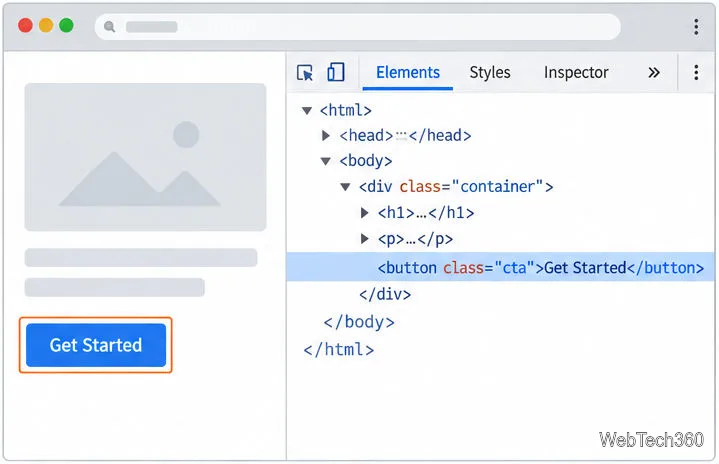Switch to the Inspector tab
The image size is (719, 464).
[576, 72]
